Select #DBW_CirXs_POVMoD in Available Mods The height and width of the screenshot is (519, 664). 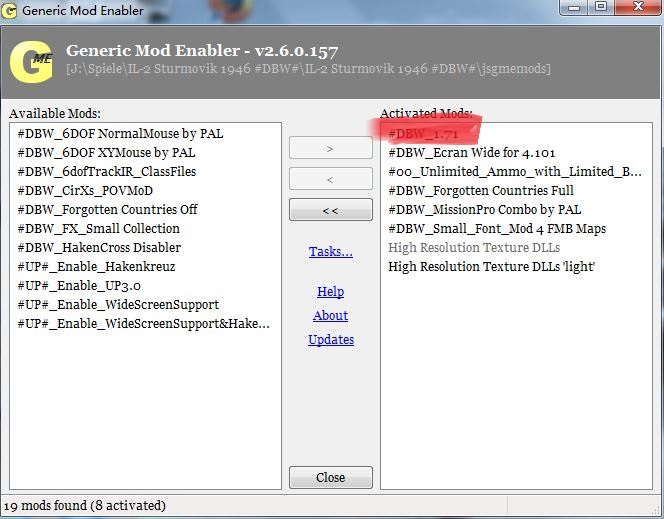pos(85,191)
